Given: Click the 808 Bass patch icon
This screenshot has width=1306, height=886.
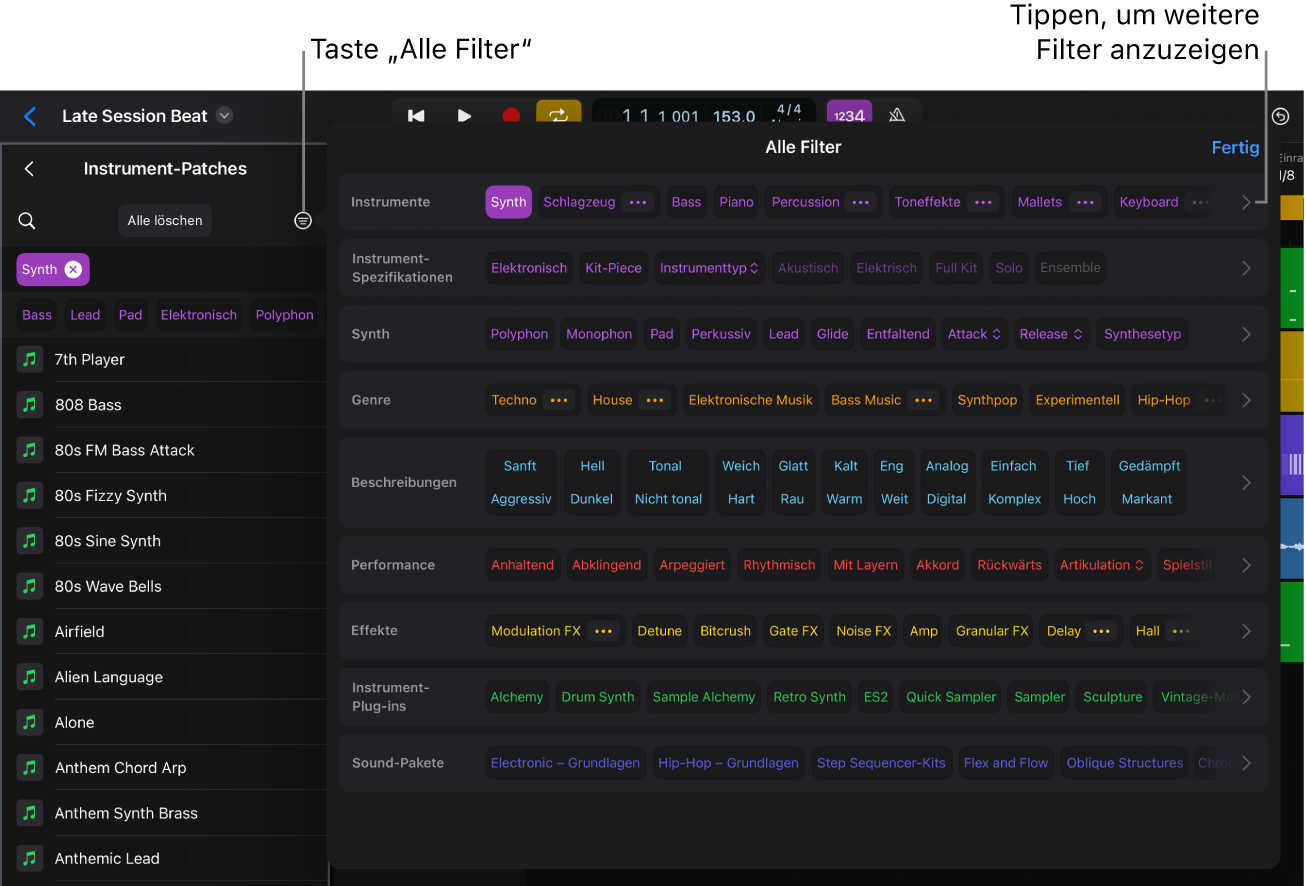Looking at the screenshot, I should (x=30, y=405).
